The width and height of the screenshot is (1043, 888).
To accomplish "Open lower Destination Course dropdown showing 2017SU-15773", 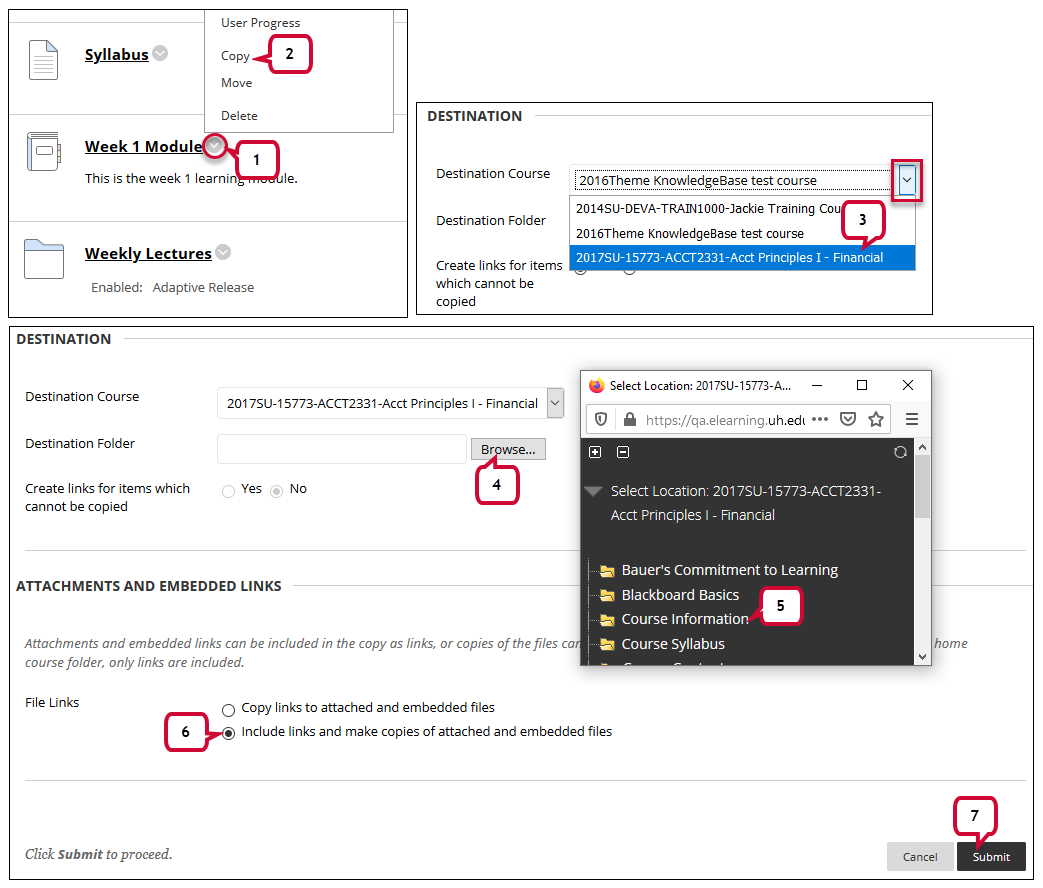I will pos(390,403).
